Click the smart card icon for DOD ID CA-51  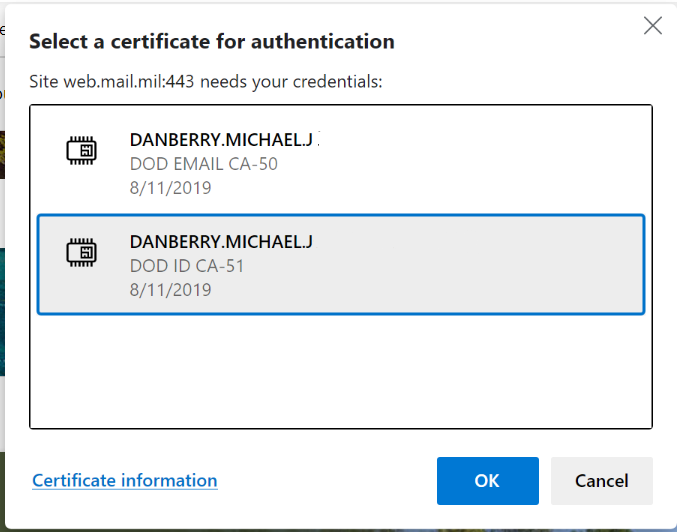(82, 254)
